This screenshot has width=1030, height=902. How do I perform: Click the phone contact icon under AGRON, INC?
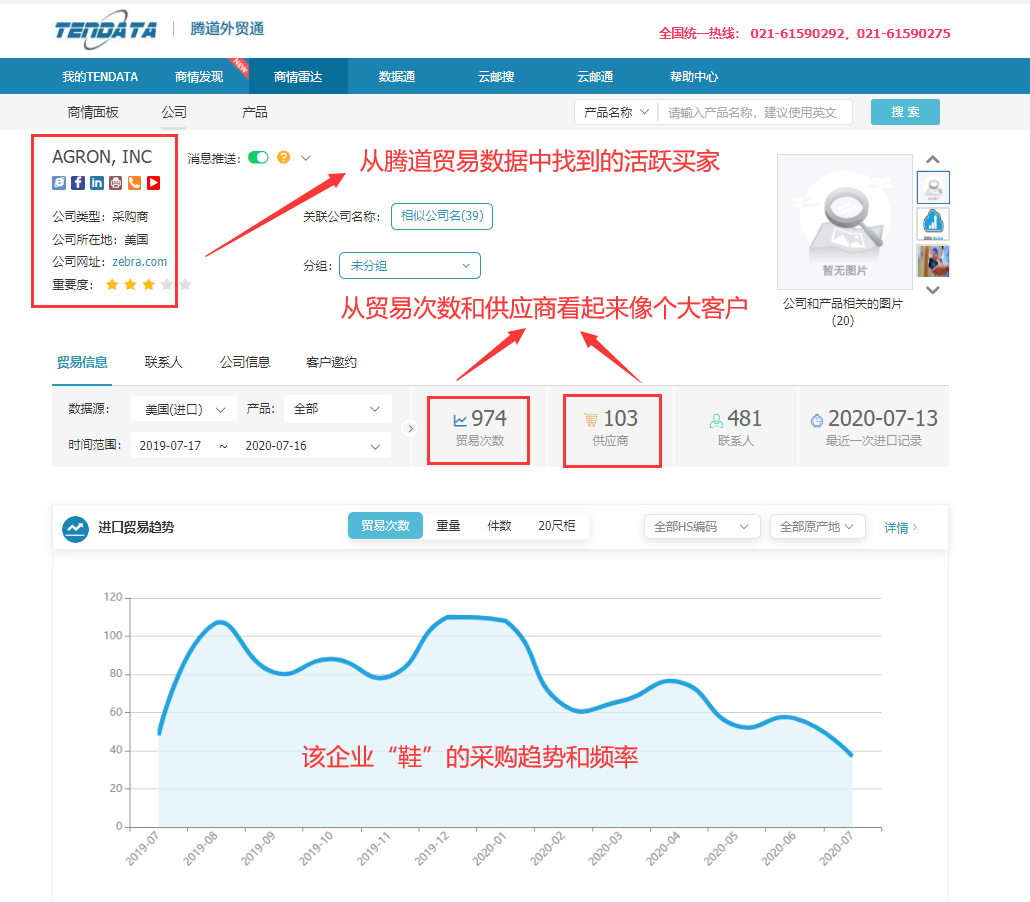coord(134,183)
